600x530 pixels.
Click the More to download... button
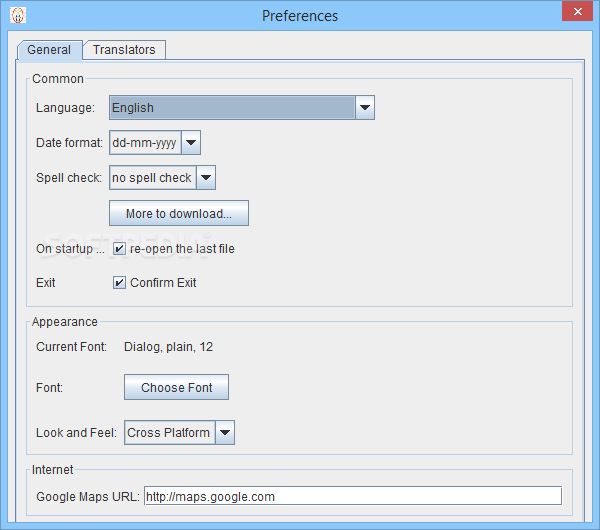click(179, 213)
